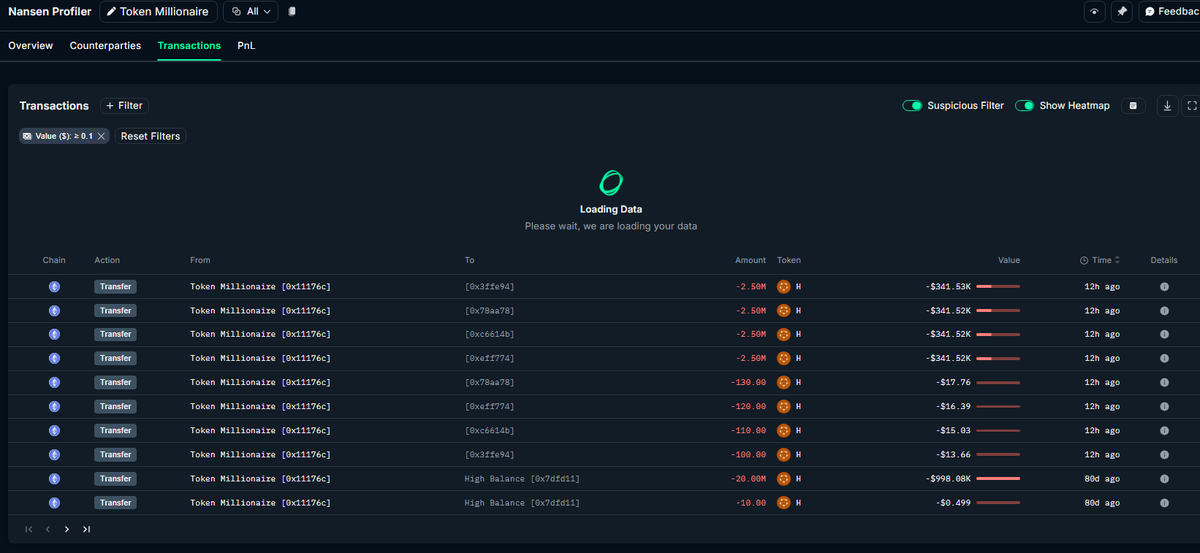1200x553 pixels.
Task: Open details info for the -$16.39 transaction
Action: click(1164, 407)
